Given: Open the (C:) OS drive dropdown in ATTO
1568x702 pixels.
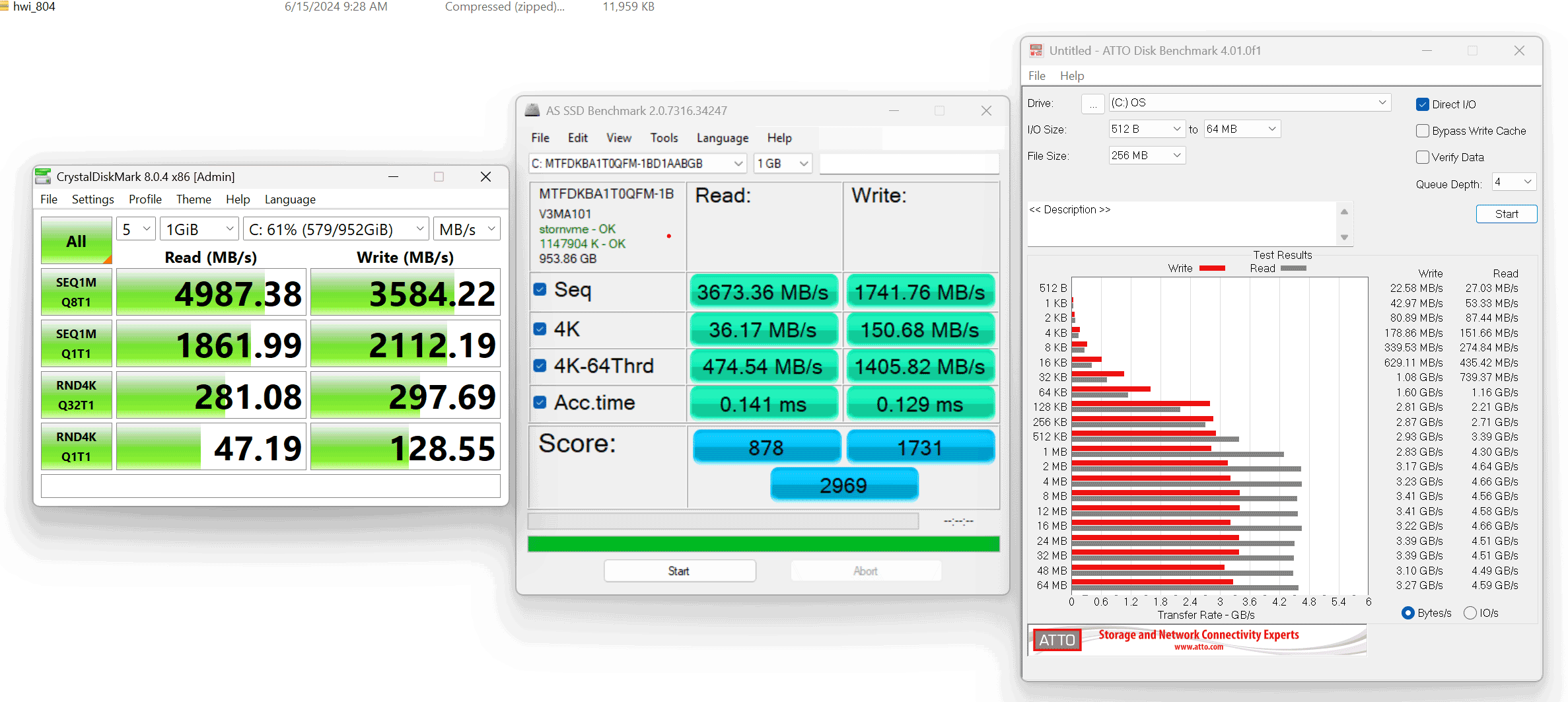Looking at the screenshot, I should coord(1250,102).
